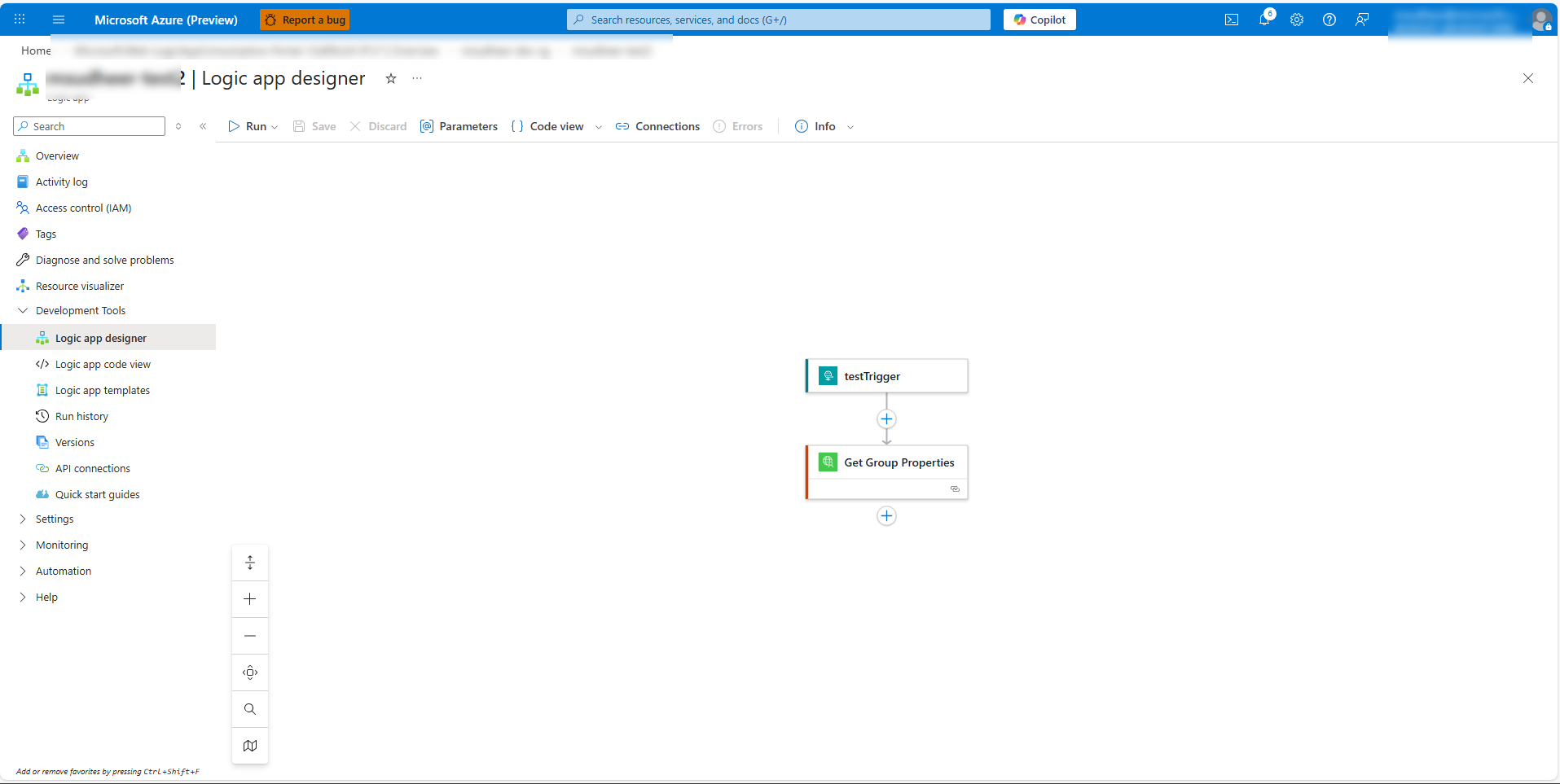
Task: Select Logic app code view menu item
Action: pyautogui.click(x=103, y=365)
